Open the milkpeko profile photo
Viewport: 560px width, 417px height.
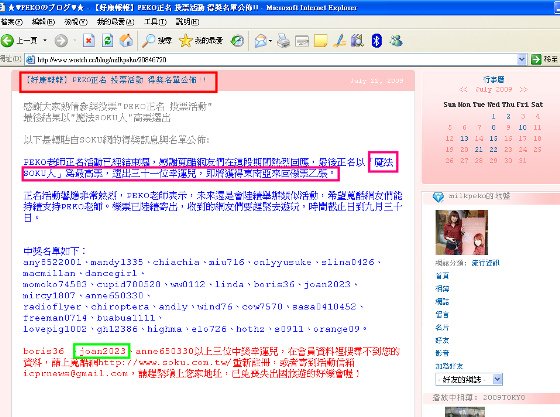pos(461,232)
